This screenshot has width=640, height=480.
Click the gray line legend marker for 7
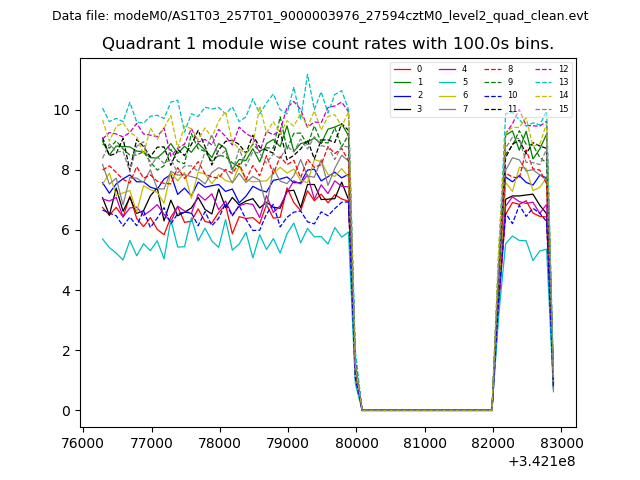(x=449, y=109)
